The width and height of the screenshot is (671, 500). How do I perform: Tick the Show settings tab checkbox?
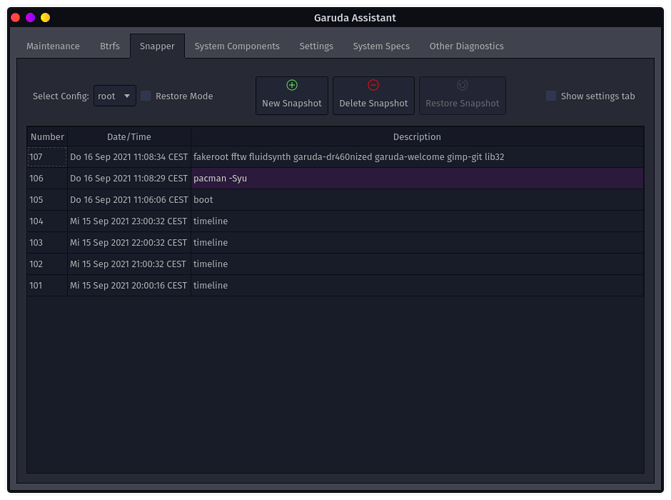pos(551,96)
